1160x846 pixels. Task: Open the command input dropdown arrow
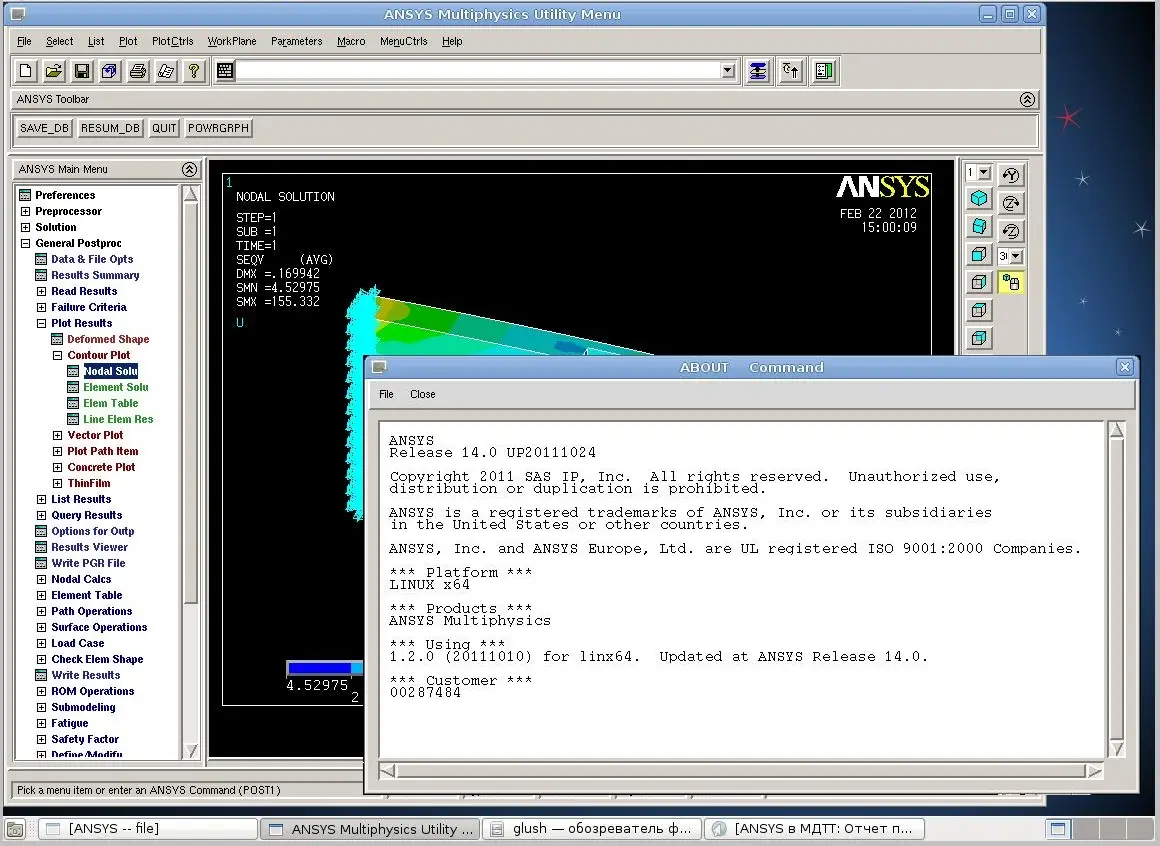(x=728, y=71)
